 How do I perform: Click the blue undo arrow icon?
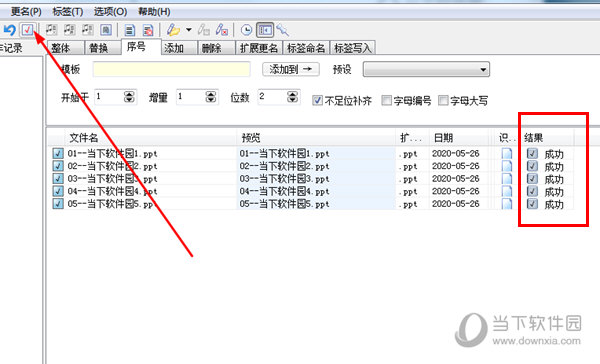9,30
